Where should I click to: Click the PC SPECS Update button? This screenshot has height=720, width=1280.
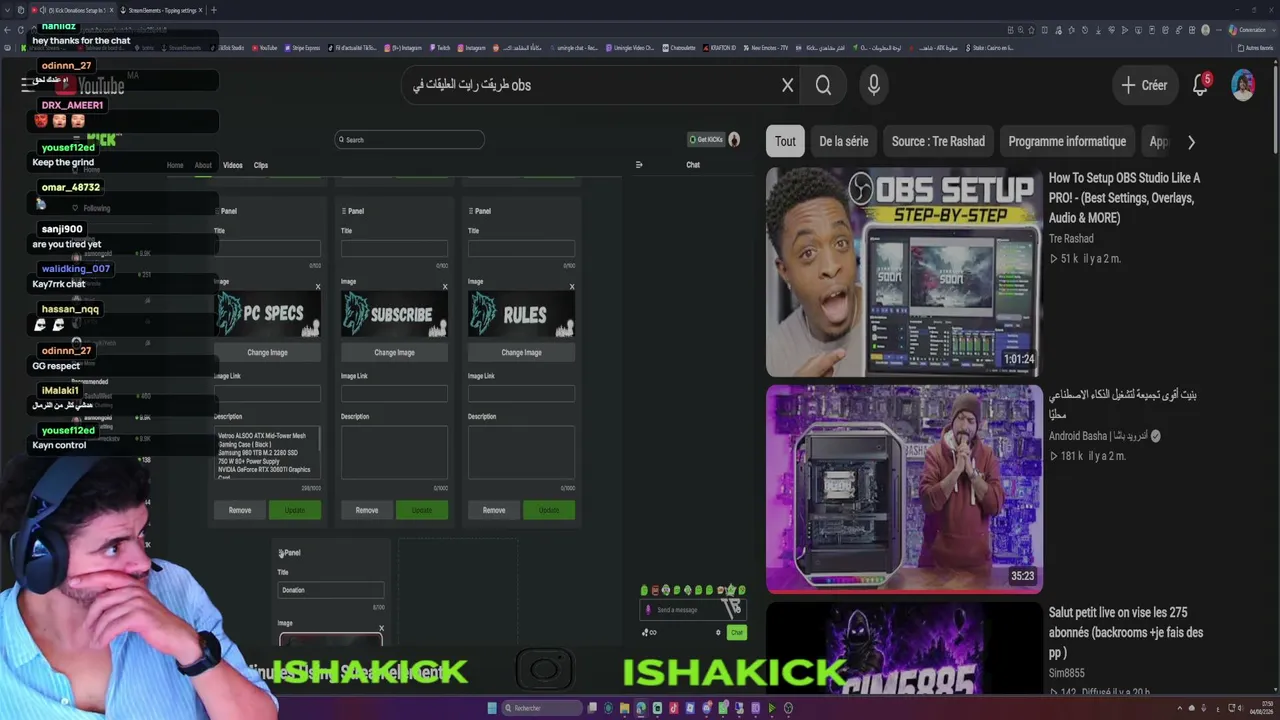click(295, 510)
